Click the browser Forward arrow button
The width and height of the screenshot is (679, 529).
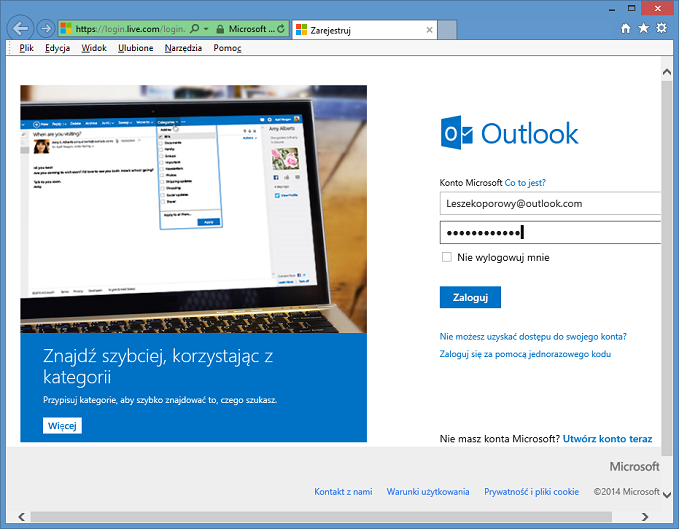45,29
